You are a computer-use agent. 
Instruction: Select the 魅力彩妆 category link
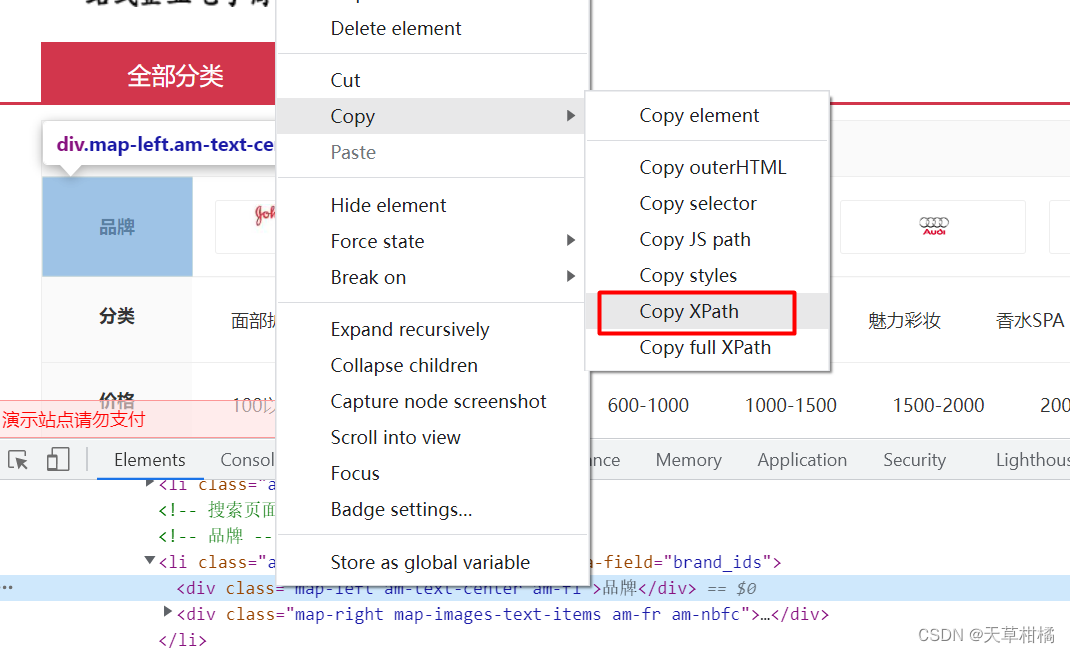pyautogui.click(x=904, y=321)
